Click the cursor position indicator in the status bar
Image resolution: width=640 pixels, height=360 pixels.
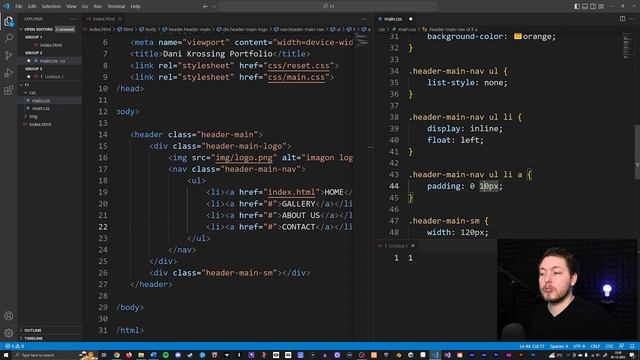[x=532, y=346]
